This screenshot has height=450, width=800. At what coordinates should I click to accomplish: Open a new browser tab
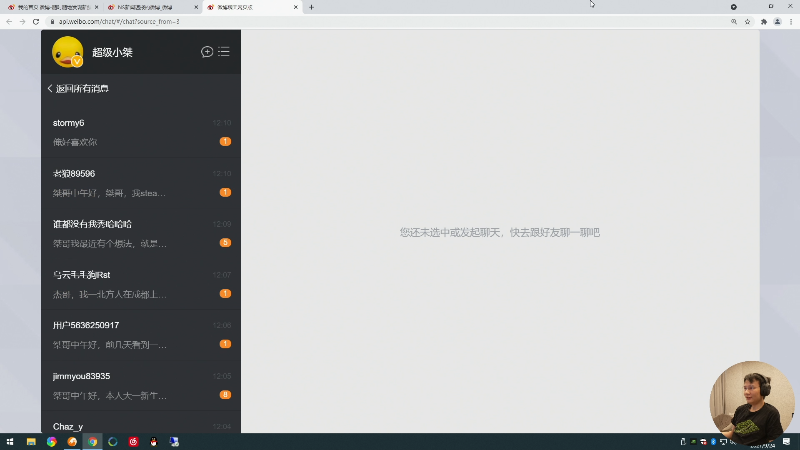click(x=311, y=7)
